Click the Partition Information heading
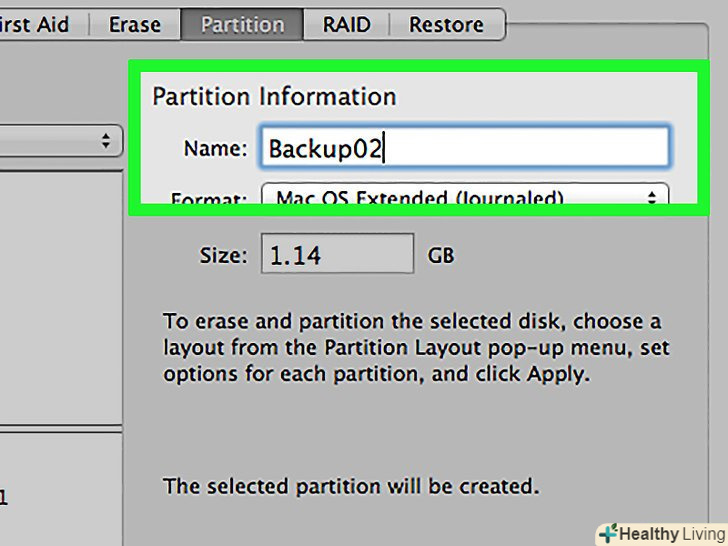This screenshot has width=728, height=546. (x=274, y=97)
